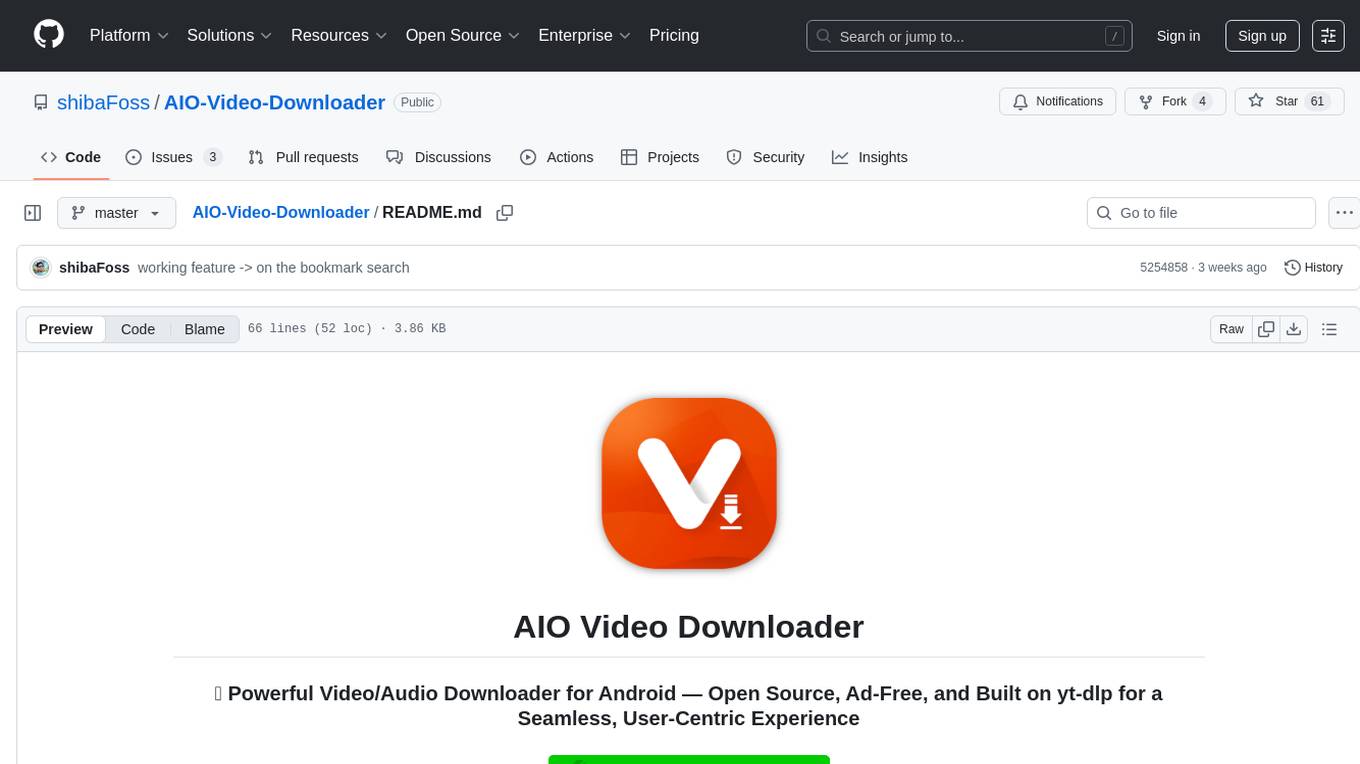Click the Public repository badge
This screenshot has width=1360, height=764.
coord(417,102)
